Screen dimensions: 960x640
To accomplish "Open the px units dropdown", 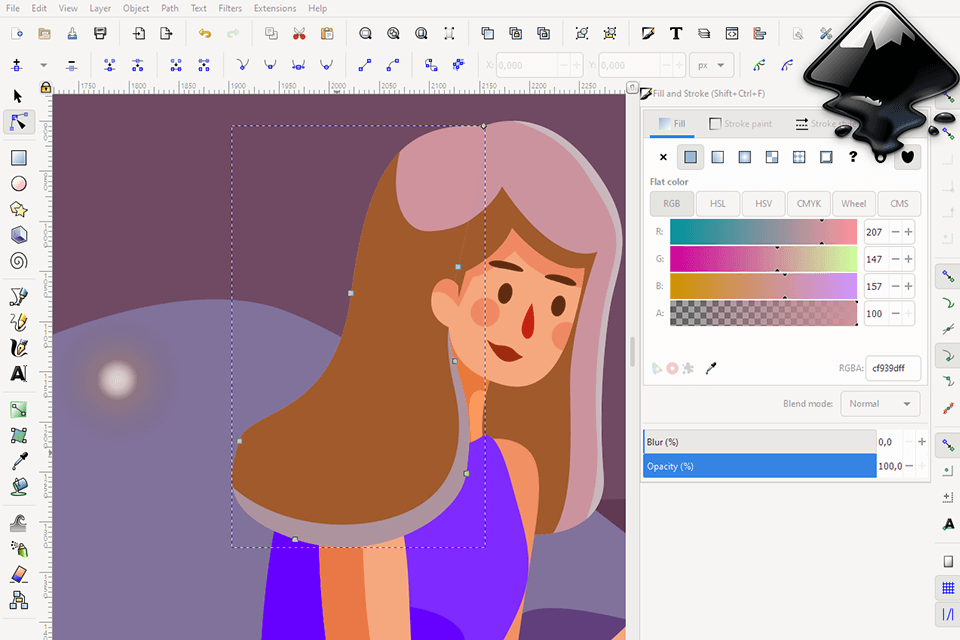I will [x=711, y=65].
